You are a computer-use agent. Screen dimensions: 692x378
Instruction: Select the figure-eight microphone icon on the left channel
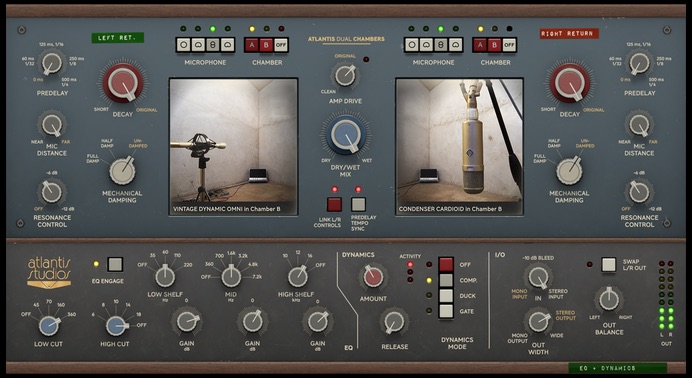[213, 45]
